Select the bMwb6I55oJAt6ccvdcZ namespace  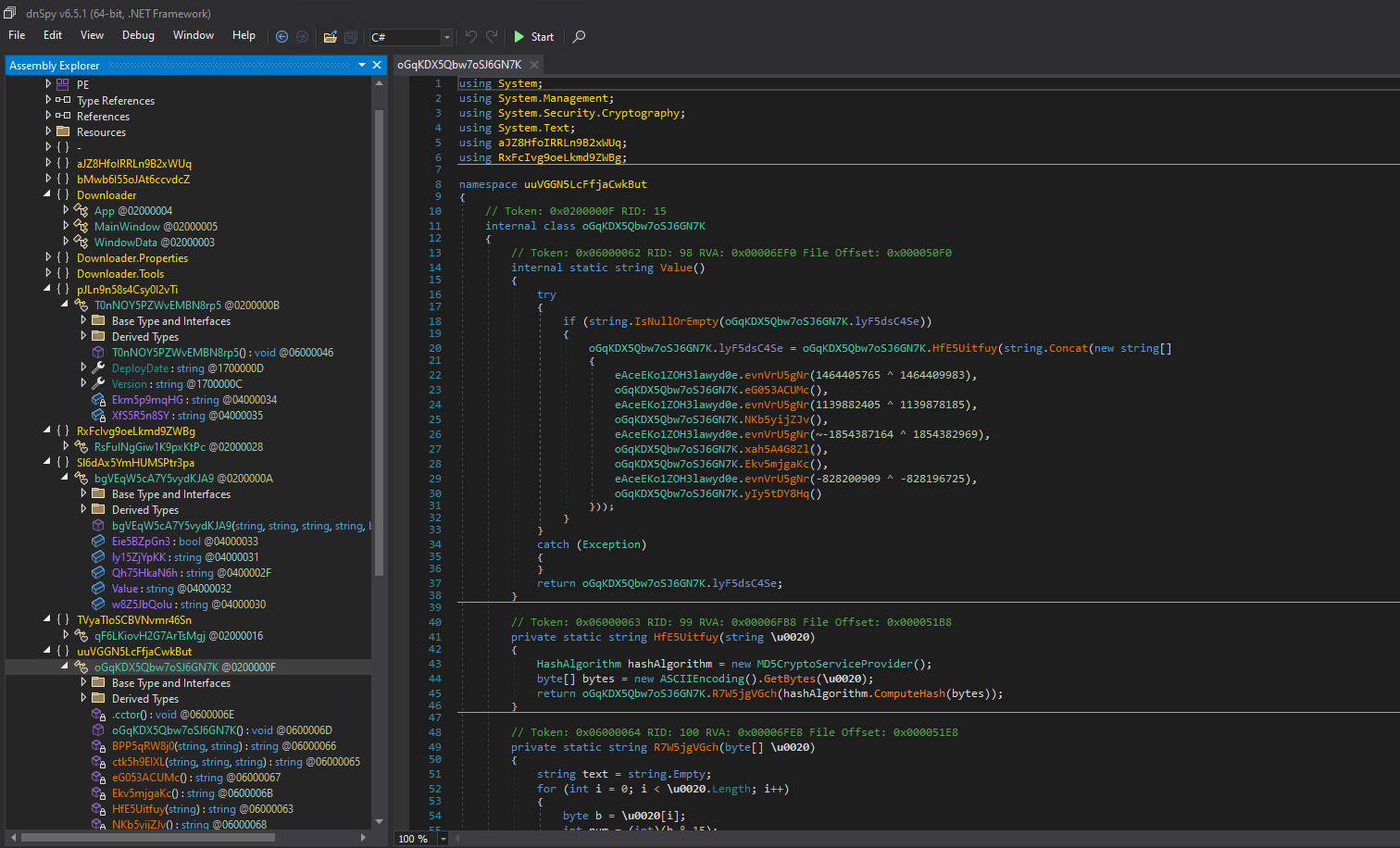point(133,179)
